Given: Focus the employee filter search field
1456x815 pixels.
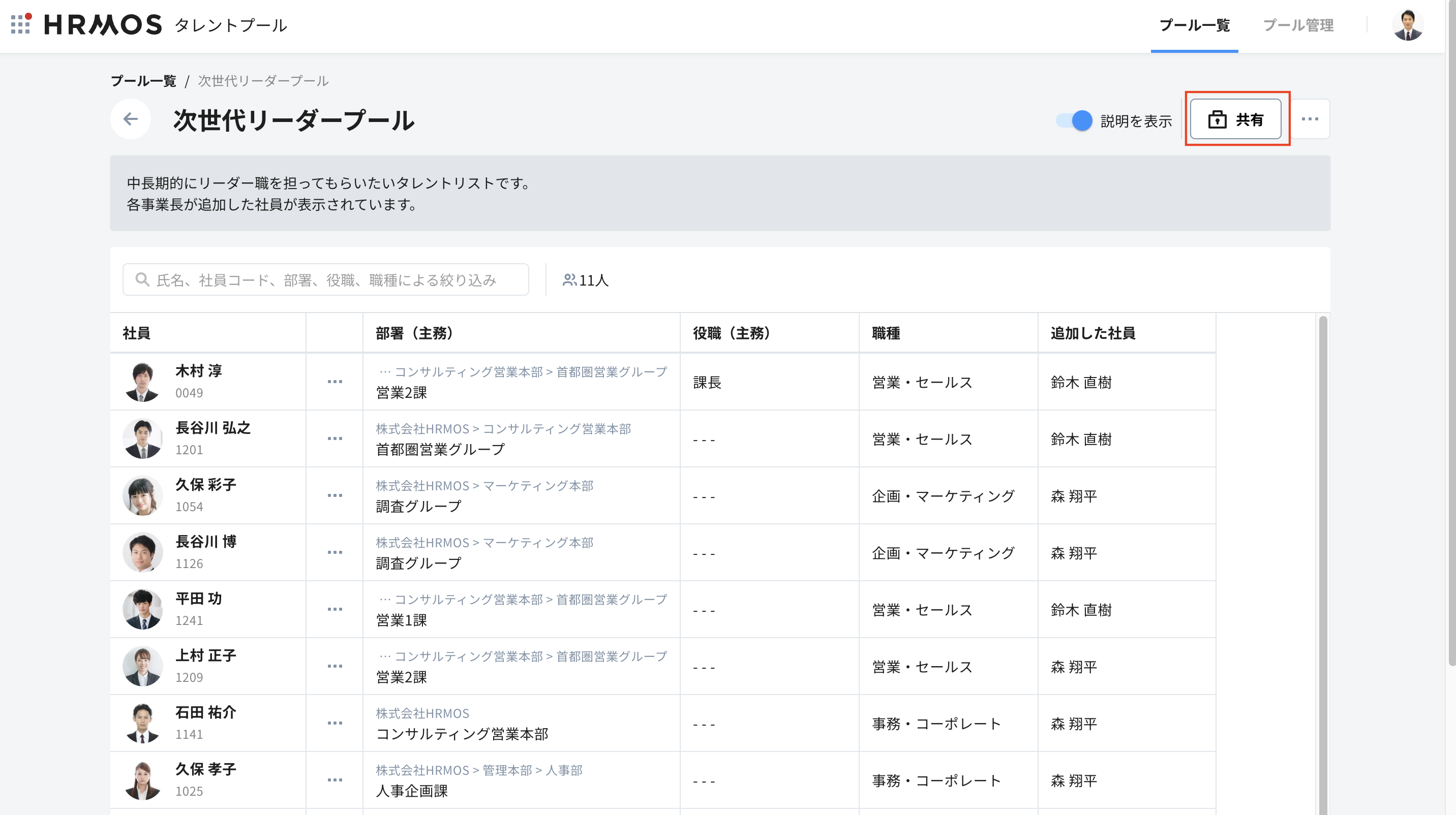Looking at the screenshot, I should [325, 279].
